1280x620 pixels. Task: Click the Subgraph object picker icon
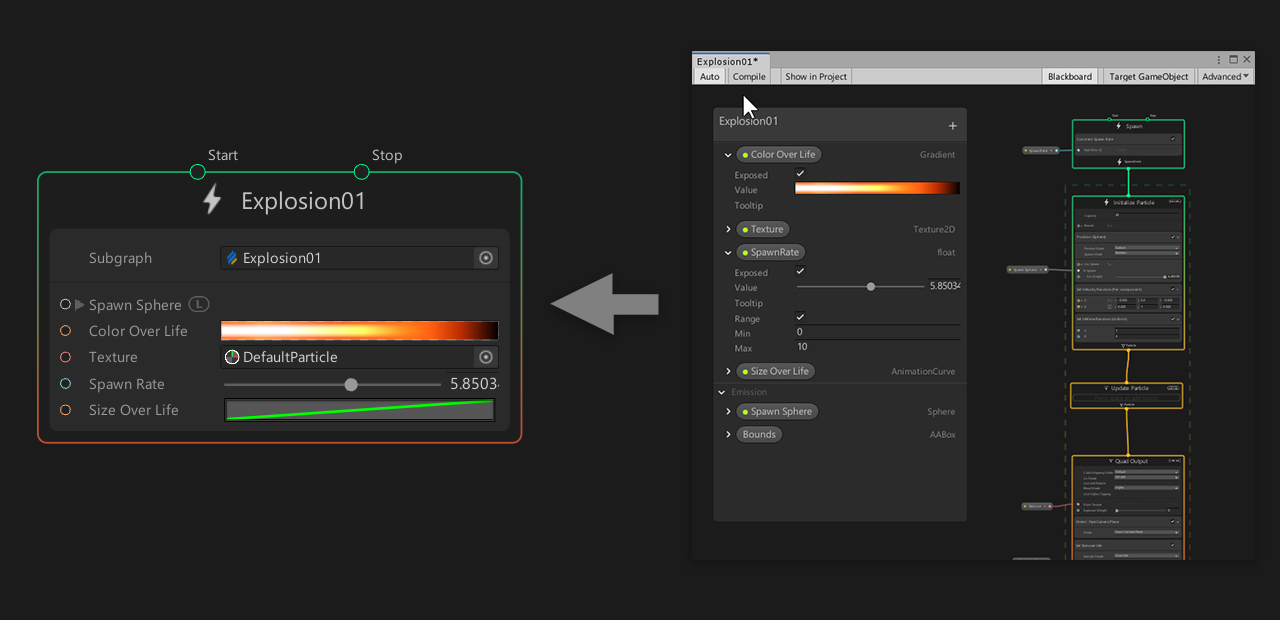click(x=486, y=258)
